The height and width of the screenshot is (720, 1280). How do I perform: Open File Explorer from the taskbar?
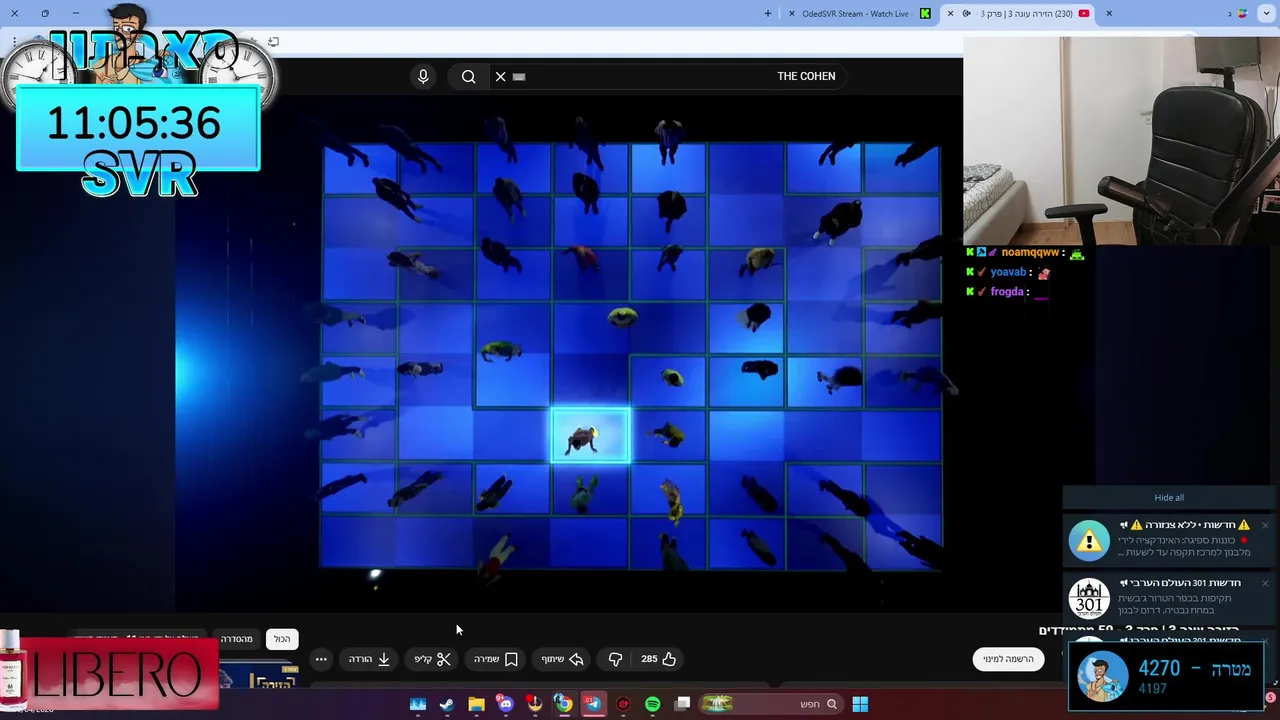tap(476, 704)
